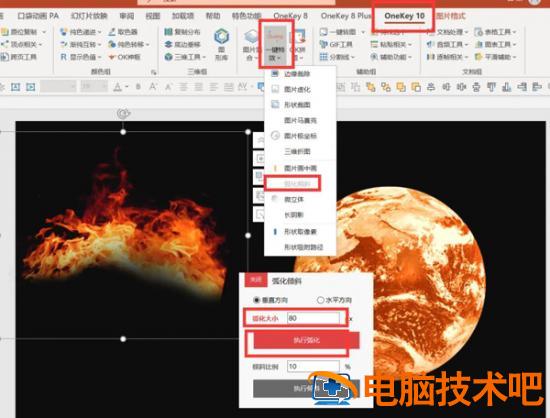Expand the 分割线 dropdown
The image size is (550, 418).
(x=353, y=57)
